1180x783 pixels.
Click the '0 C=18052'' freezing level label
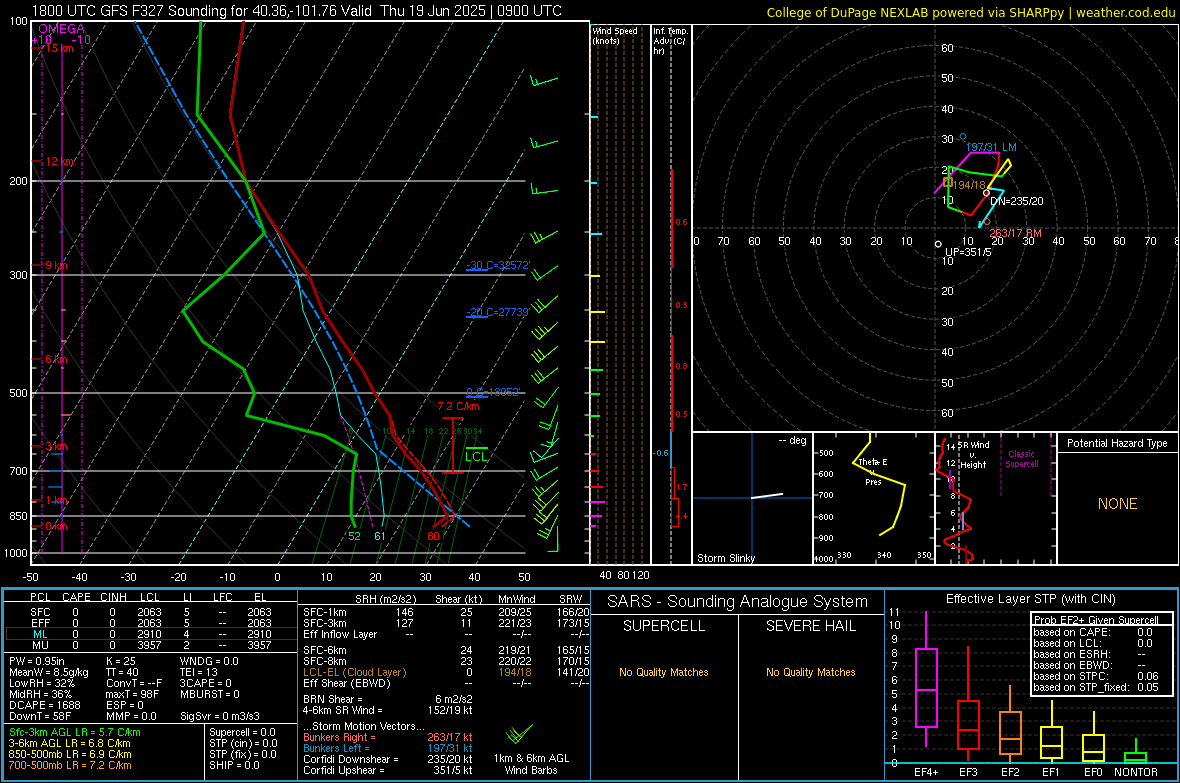[x=493, y=392]
